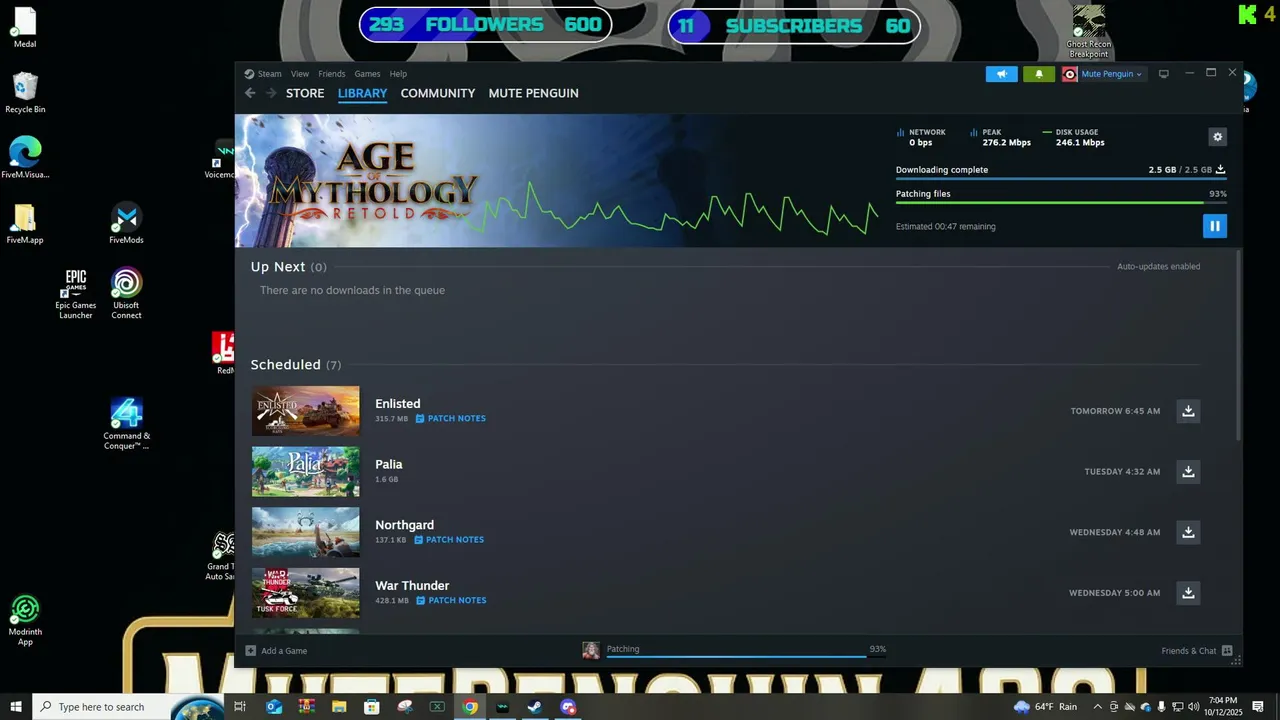
Task: Open Task View on the taskbar
Action: pos(240,707)
